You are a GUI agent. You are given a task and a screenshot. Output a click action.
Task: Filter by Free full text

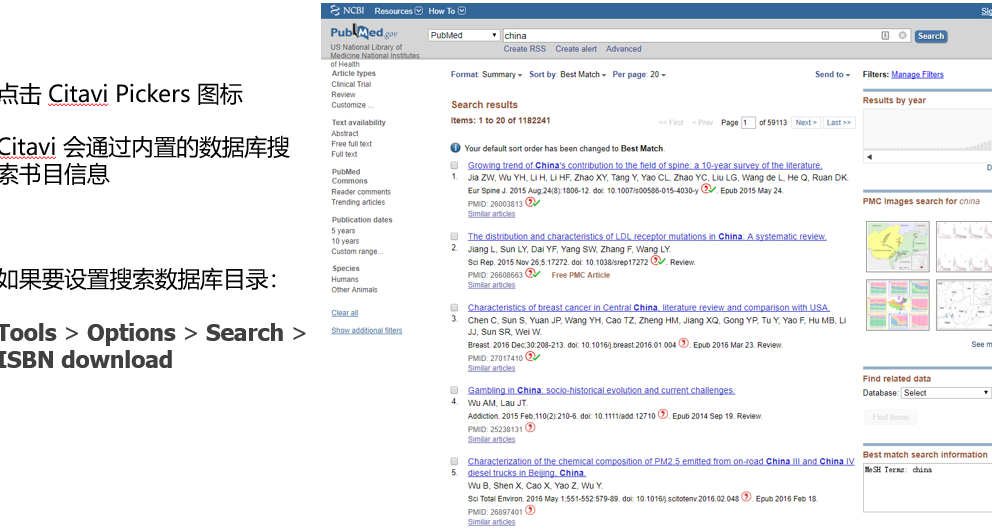(x=352, y=144)
